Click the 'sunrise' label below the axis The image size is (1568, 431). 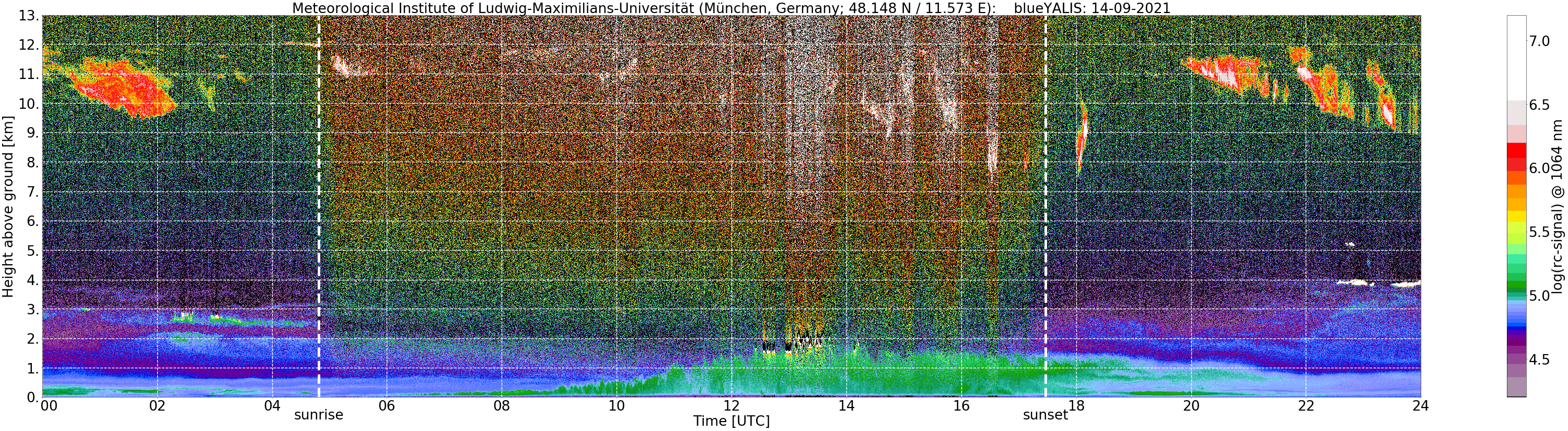319,415
